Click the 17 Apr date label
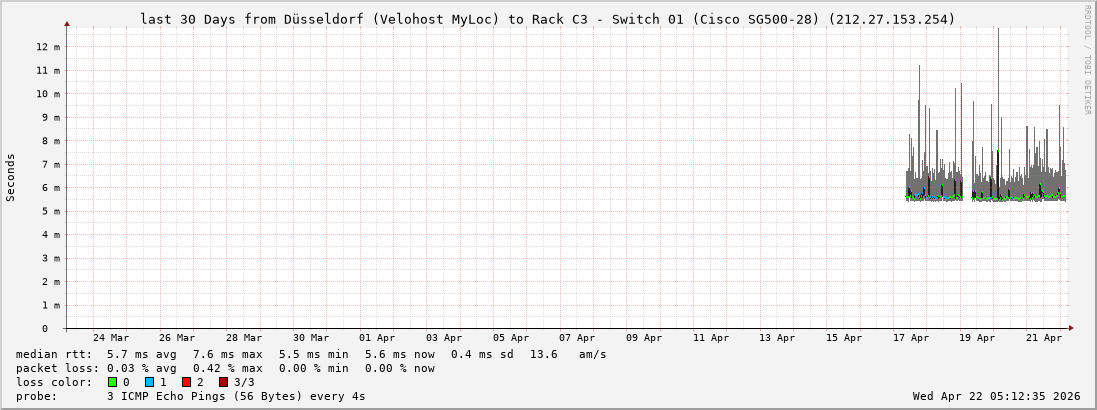This screenshot has width=1097, height=410. (x=911, y=338)
